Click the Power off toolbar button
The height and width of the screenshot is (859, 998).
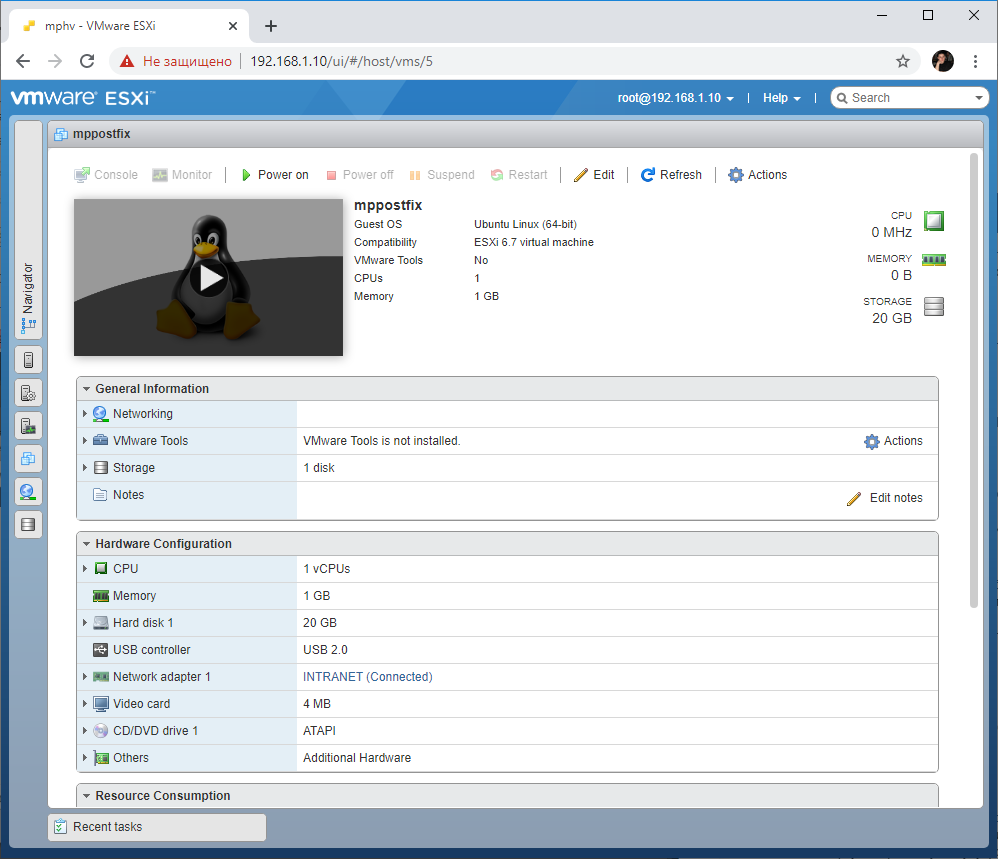[x=360, y=175]
